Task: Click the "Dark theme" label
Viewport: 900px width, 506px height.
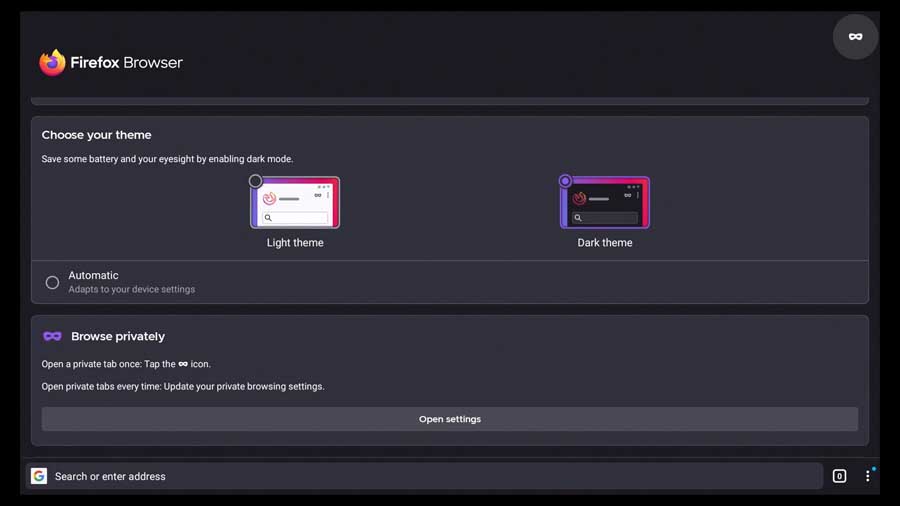Action: [605, 243]
